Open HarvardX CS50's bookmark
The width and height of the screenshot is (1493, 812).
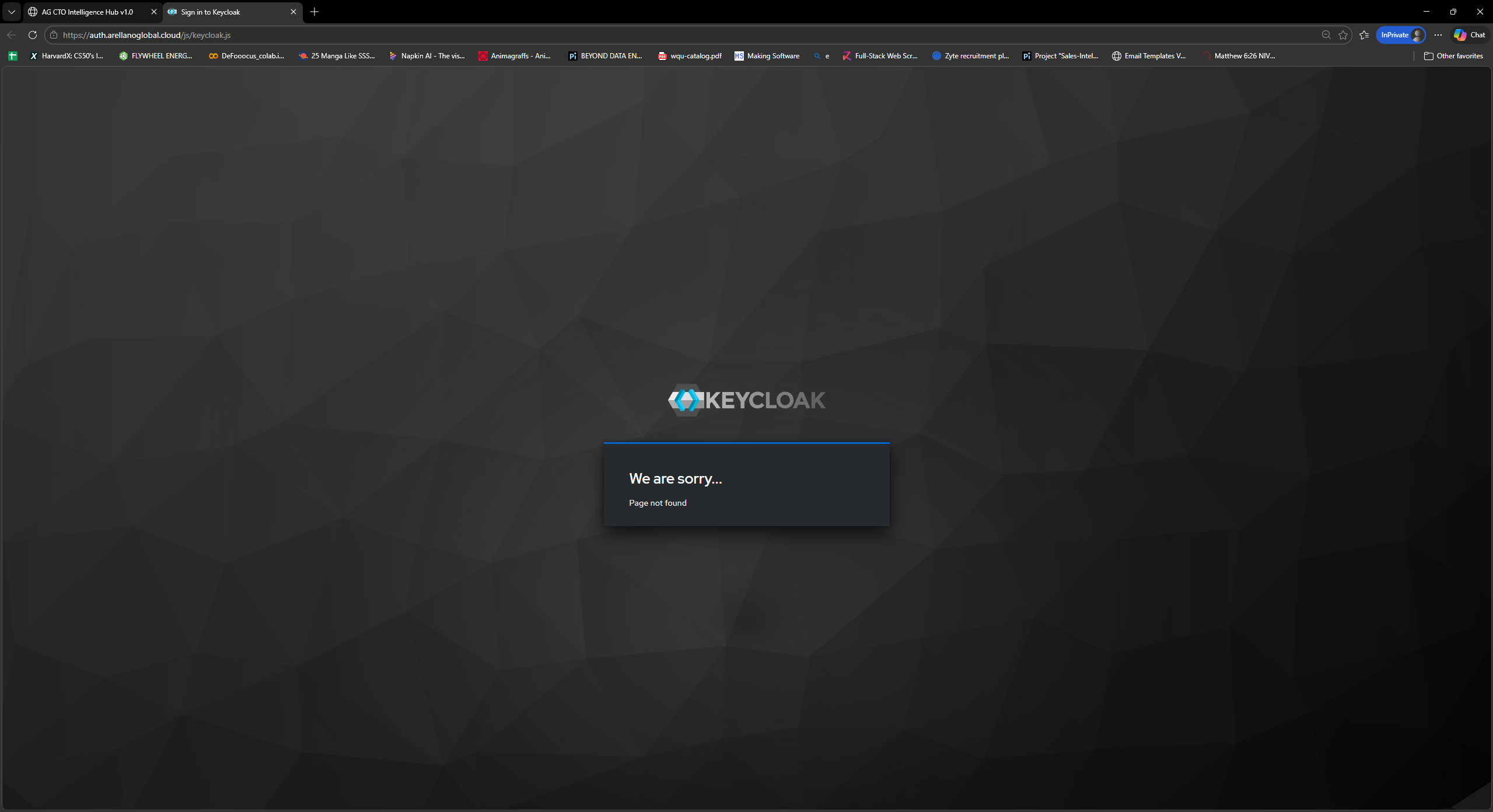tap(67, 56)
